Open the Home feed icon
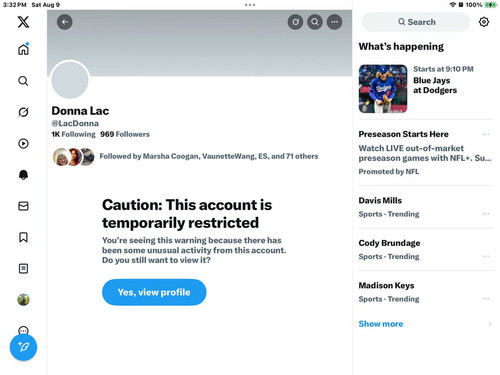Screen dimensions: 500x375 [x=23, y=49]
